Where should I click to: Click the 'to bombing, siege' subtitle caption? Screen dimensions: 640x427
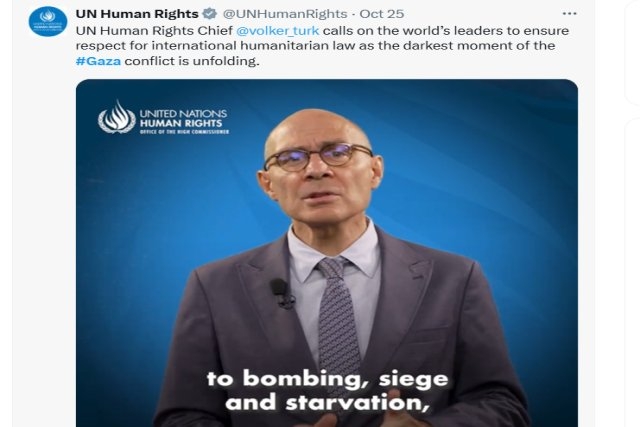[327, 380]
